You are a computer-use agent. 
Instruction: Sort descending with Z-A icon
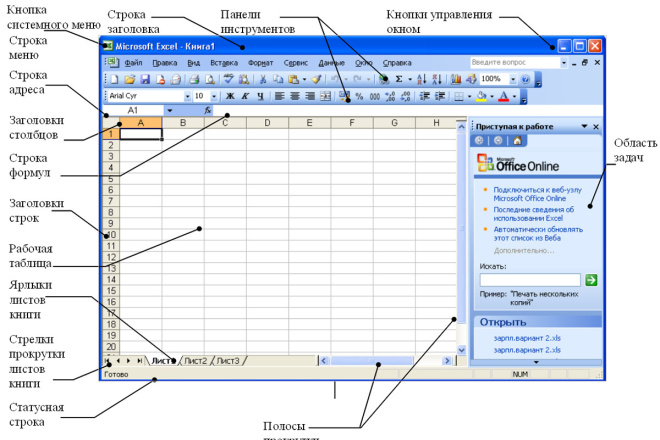click(x=437, y=79)
